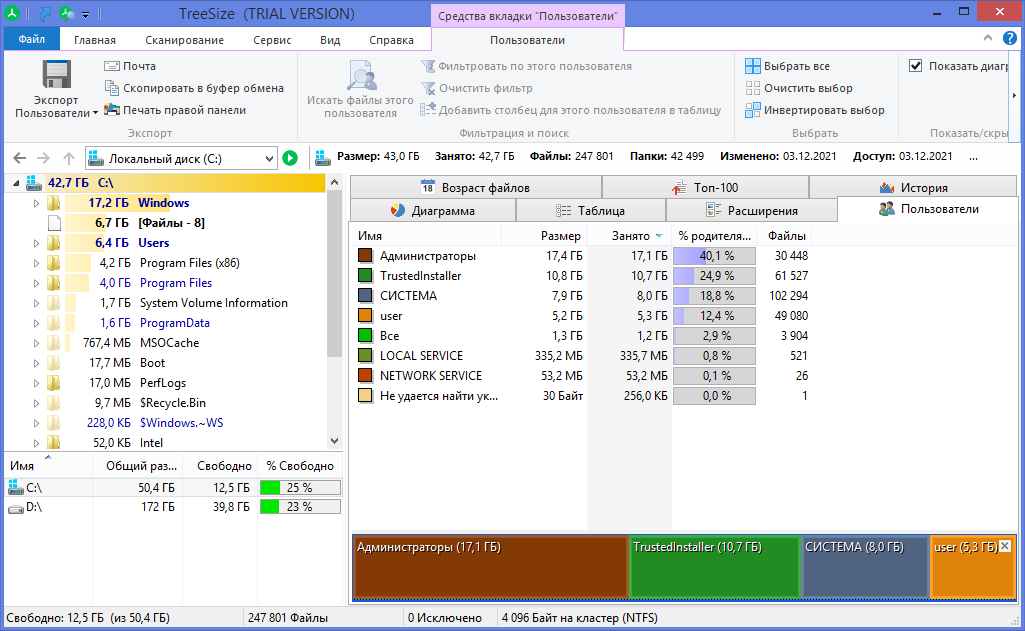
Task: Click the Copy to clipboard icon
Action: point(112,88)
